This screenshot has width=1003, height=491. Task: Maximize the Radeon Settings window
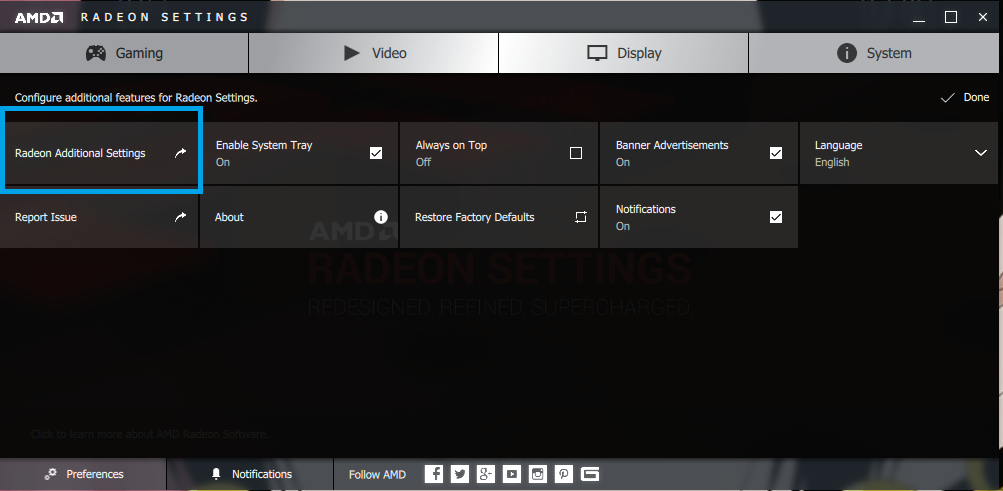(x=951, y=17)
